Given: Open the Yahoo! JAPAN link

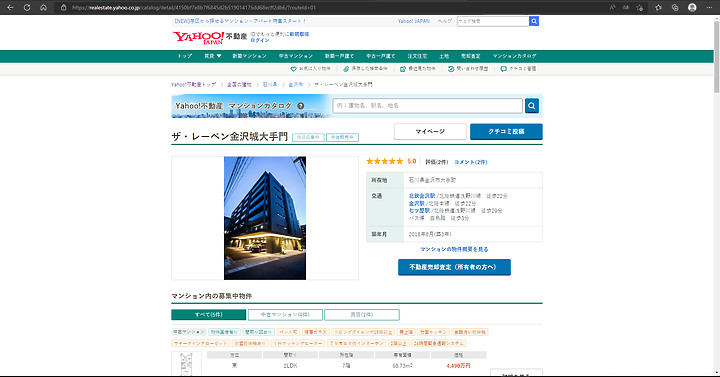Looking at the screenshot, I should tap(414, 21).
